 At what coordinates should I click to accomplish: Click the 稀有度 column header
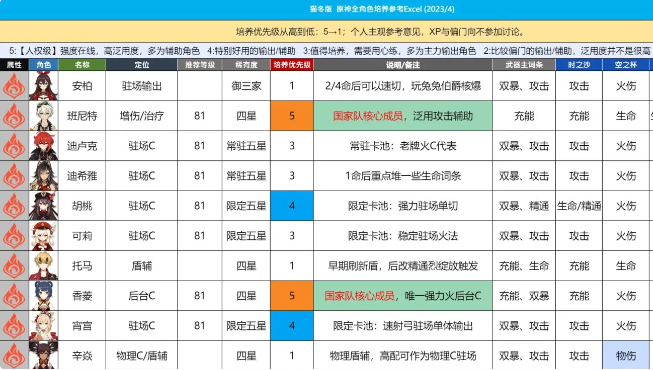246,65
